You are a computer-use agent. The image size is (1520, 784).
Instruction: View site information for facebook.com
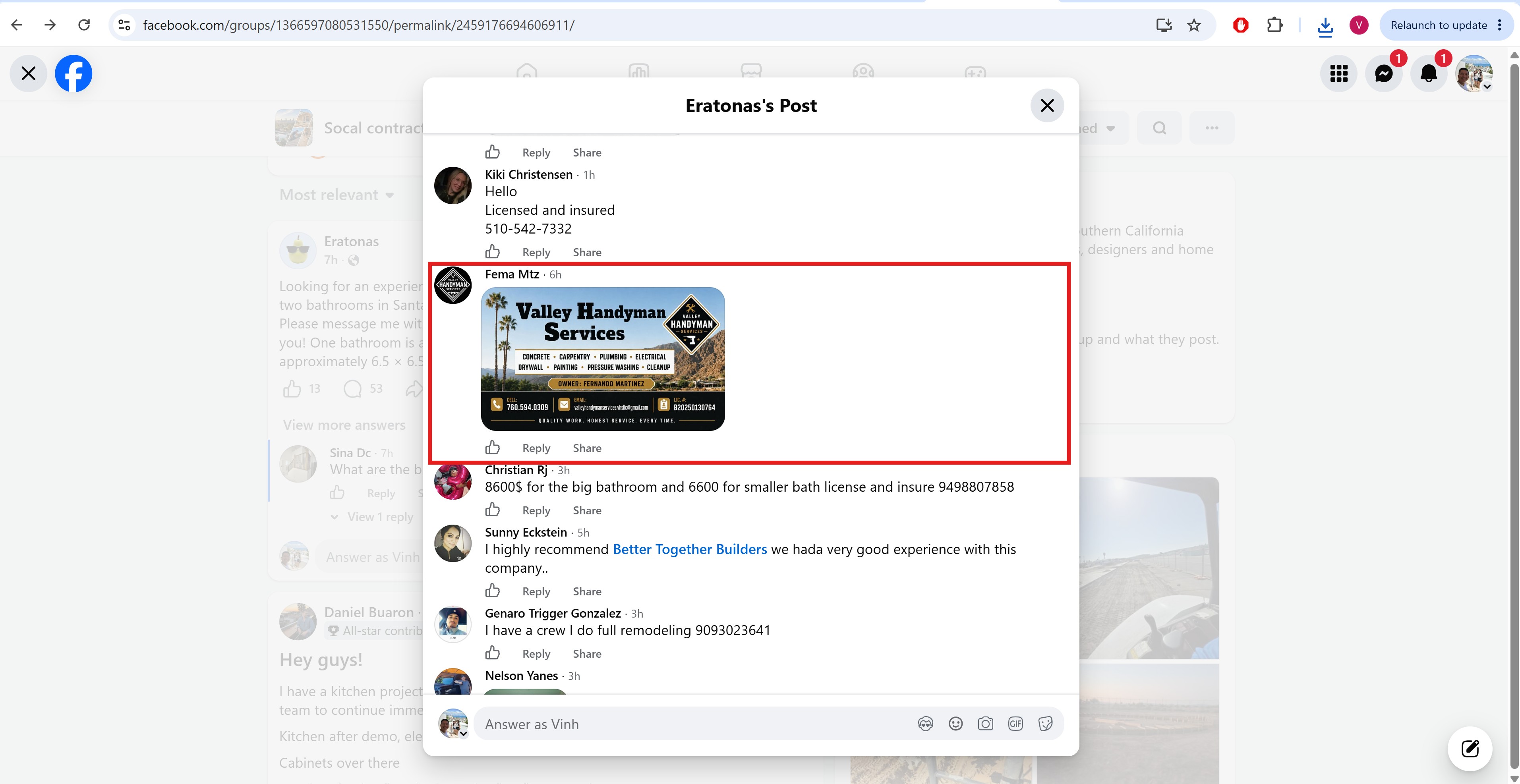(x=124, y=25)
